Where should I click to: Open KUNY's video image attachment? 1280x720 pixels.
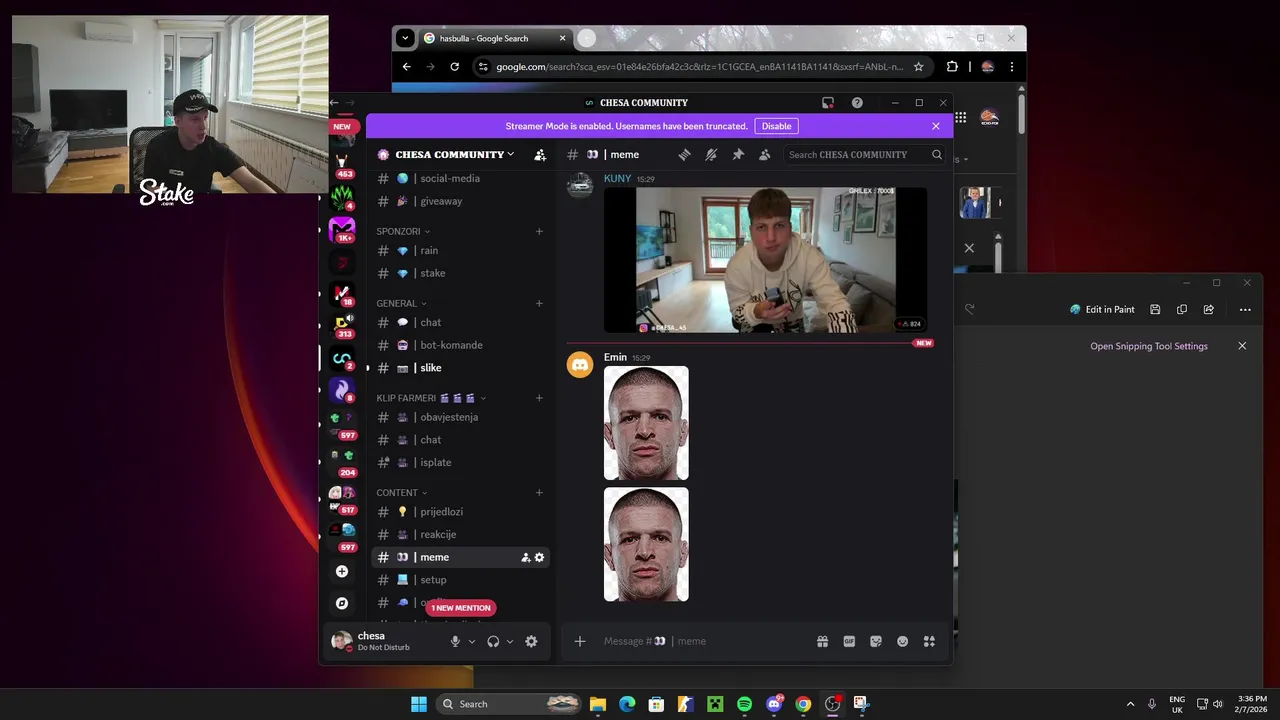pos(765,260)
